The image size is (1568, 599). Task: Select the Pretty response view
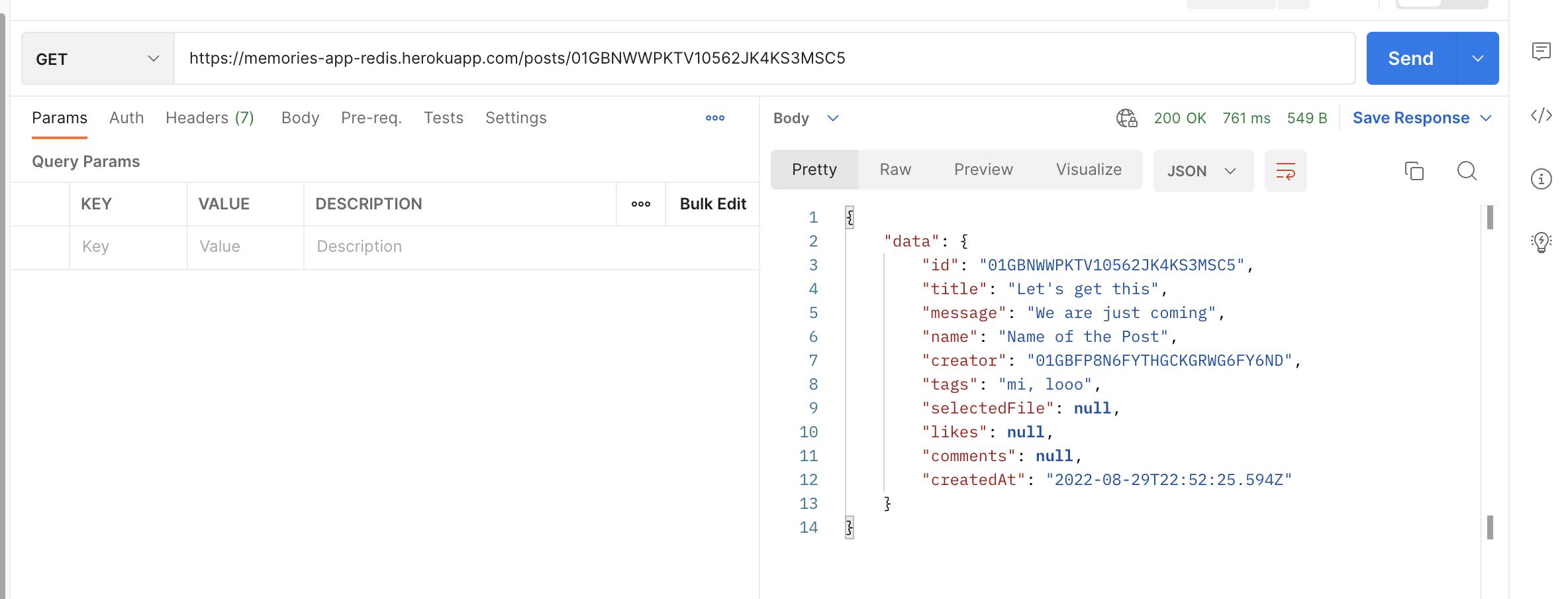(814, 170)
